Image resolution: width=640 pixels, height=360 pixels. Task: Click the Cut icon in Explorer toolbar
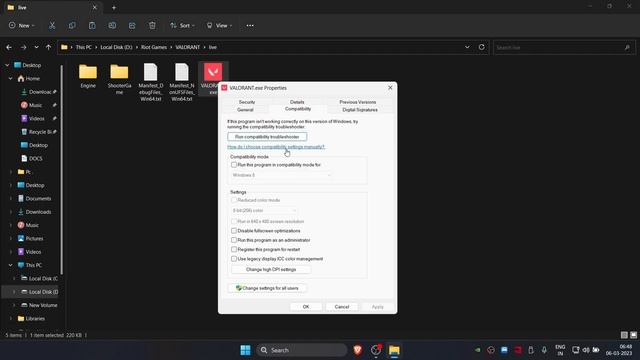point(52,25)
